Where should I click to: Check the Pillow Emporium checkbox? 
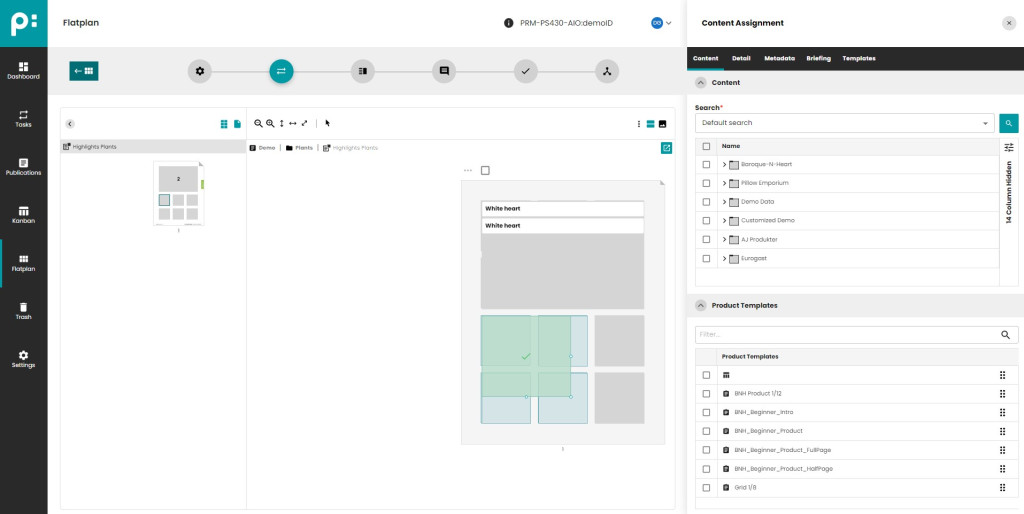coord(706,183)
